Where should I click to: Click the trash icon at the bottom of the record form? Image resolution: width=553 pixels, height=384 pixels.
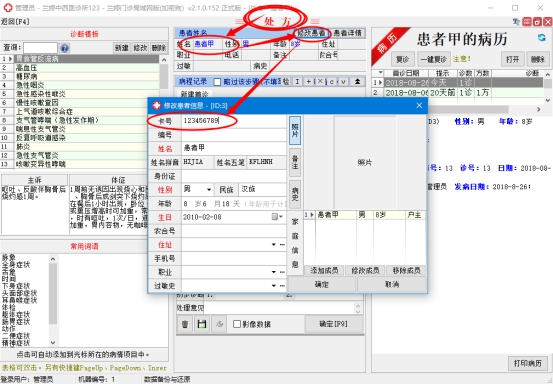185,324
